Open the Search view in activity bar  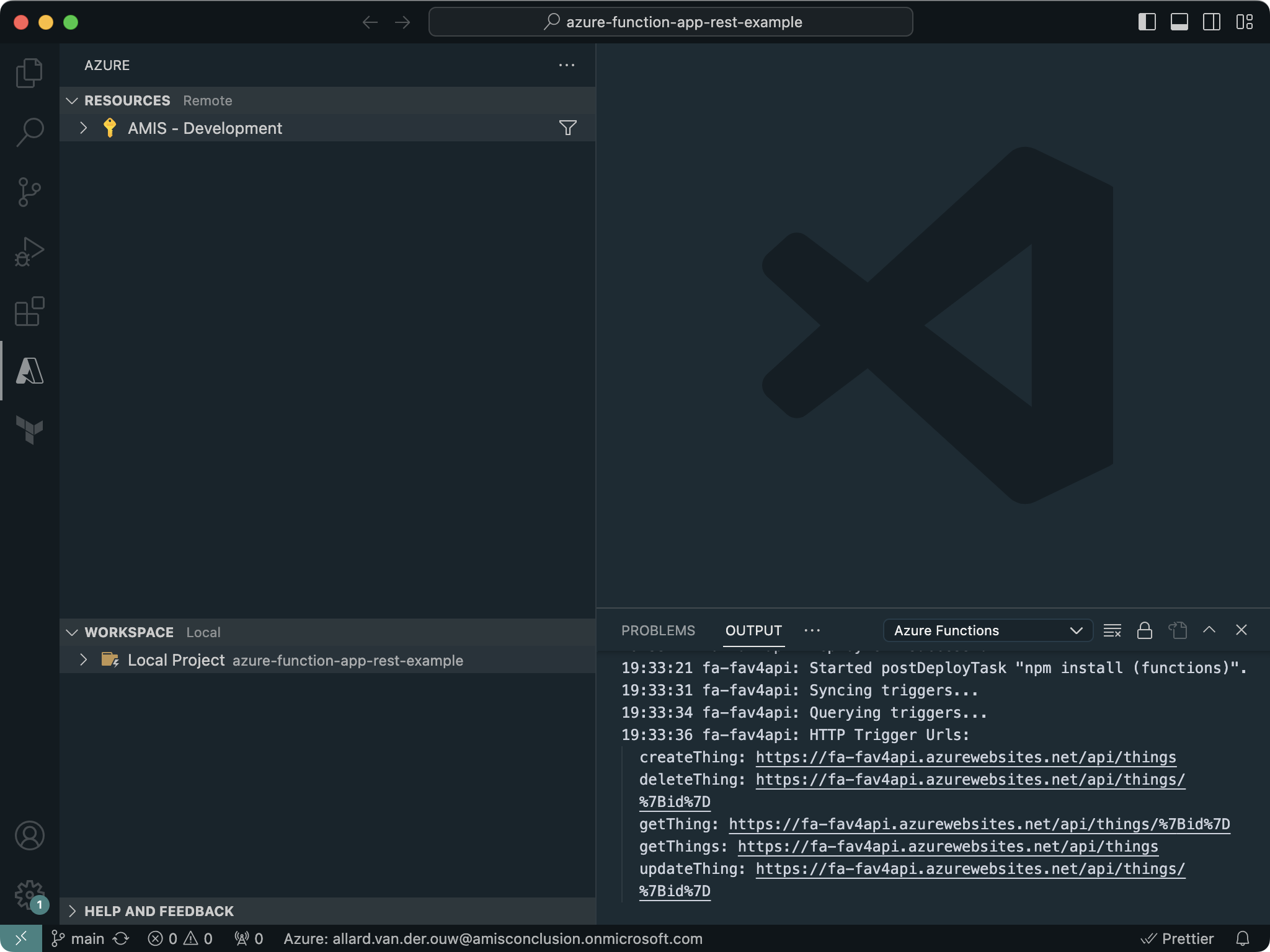click(x=29, y=132)
